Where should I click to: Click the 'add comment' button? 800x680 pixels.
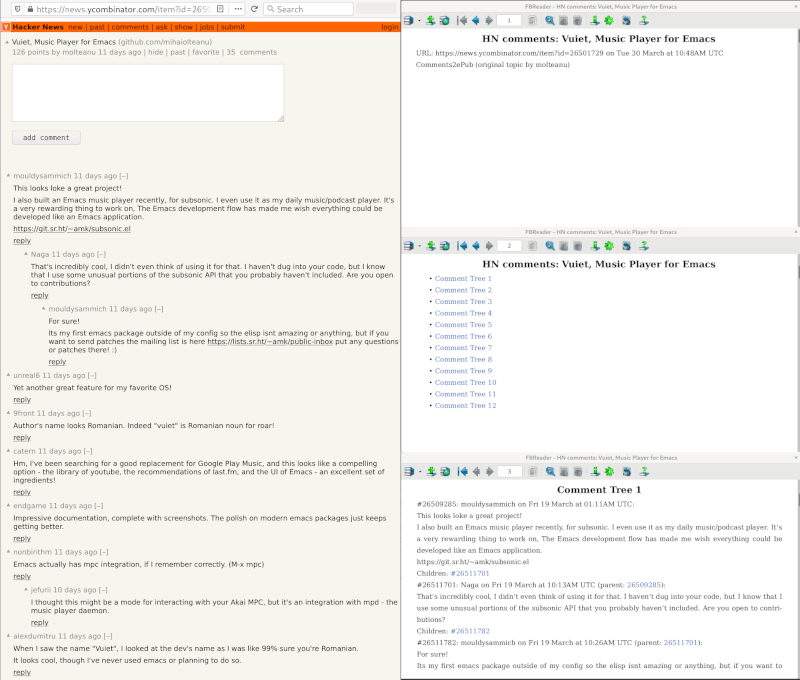[46, 138]
